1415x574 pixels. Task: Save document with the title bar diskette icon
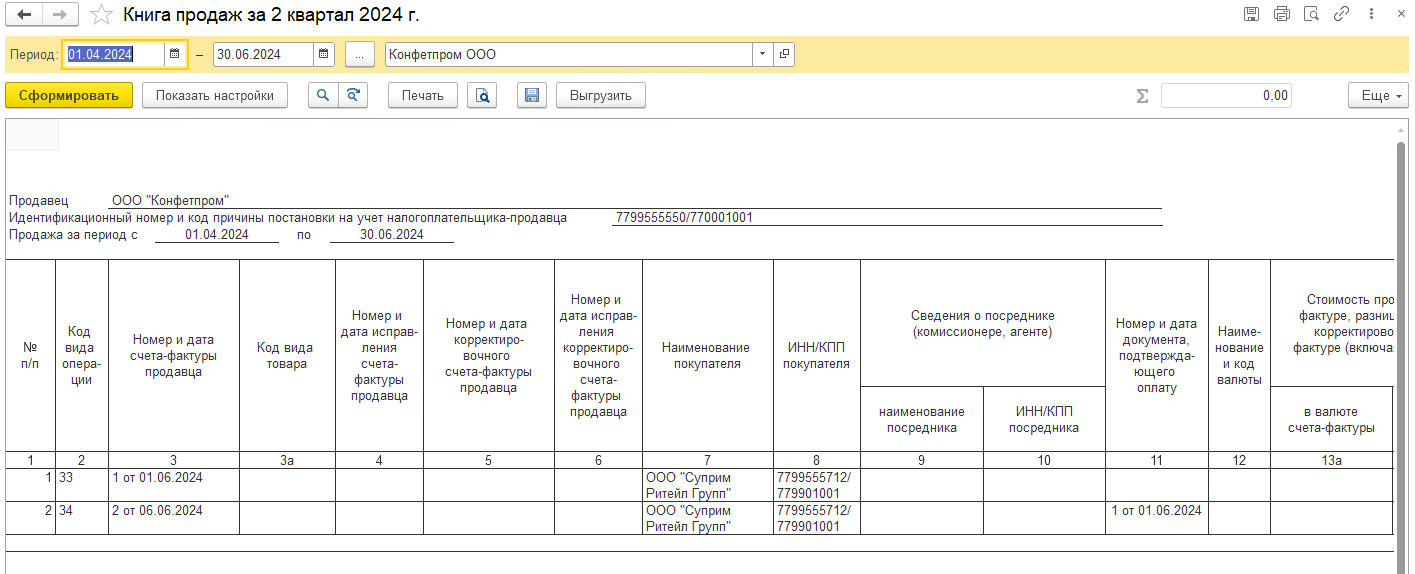click(1251, 14)
